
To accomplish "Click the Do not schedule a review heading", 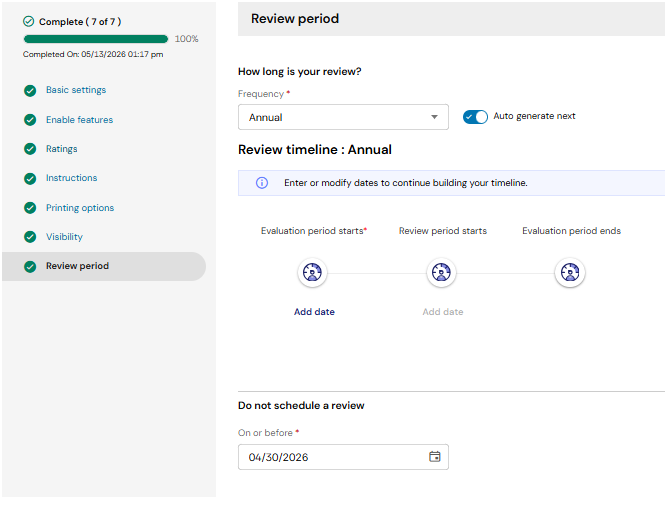I will (x=301, y=406).
